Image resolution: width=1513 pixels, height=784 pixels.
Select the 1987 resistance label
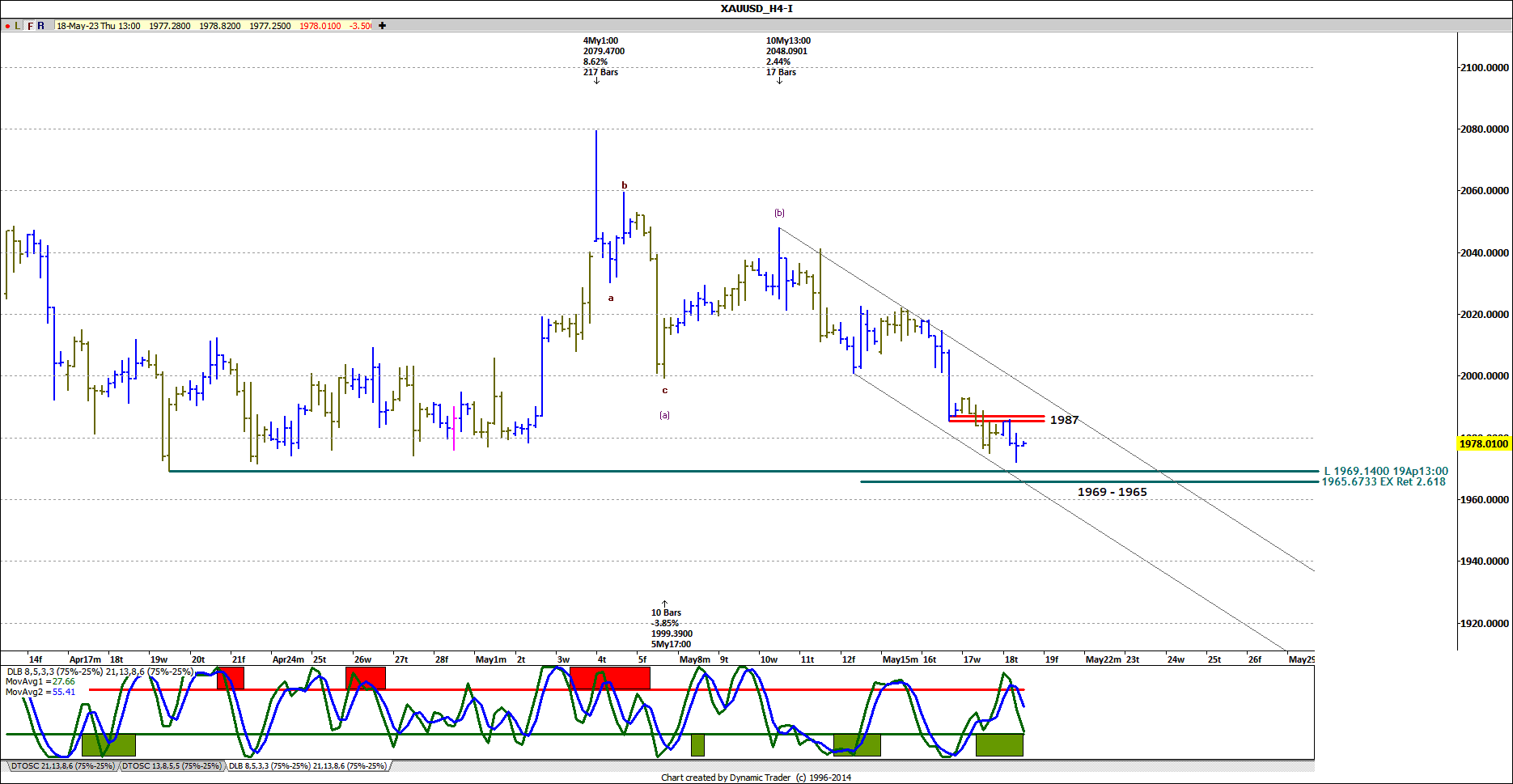point(1064,420)
